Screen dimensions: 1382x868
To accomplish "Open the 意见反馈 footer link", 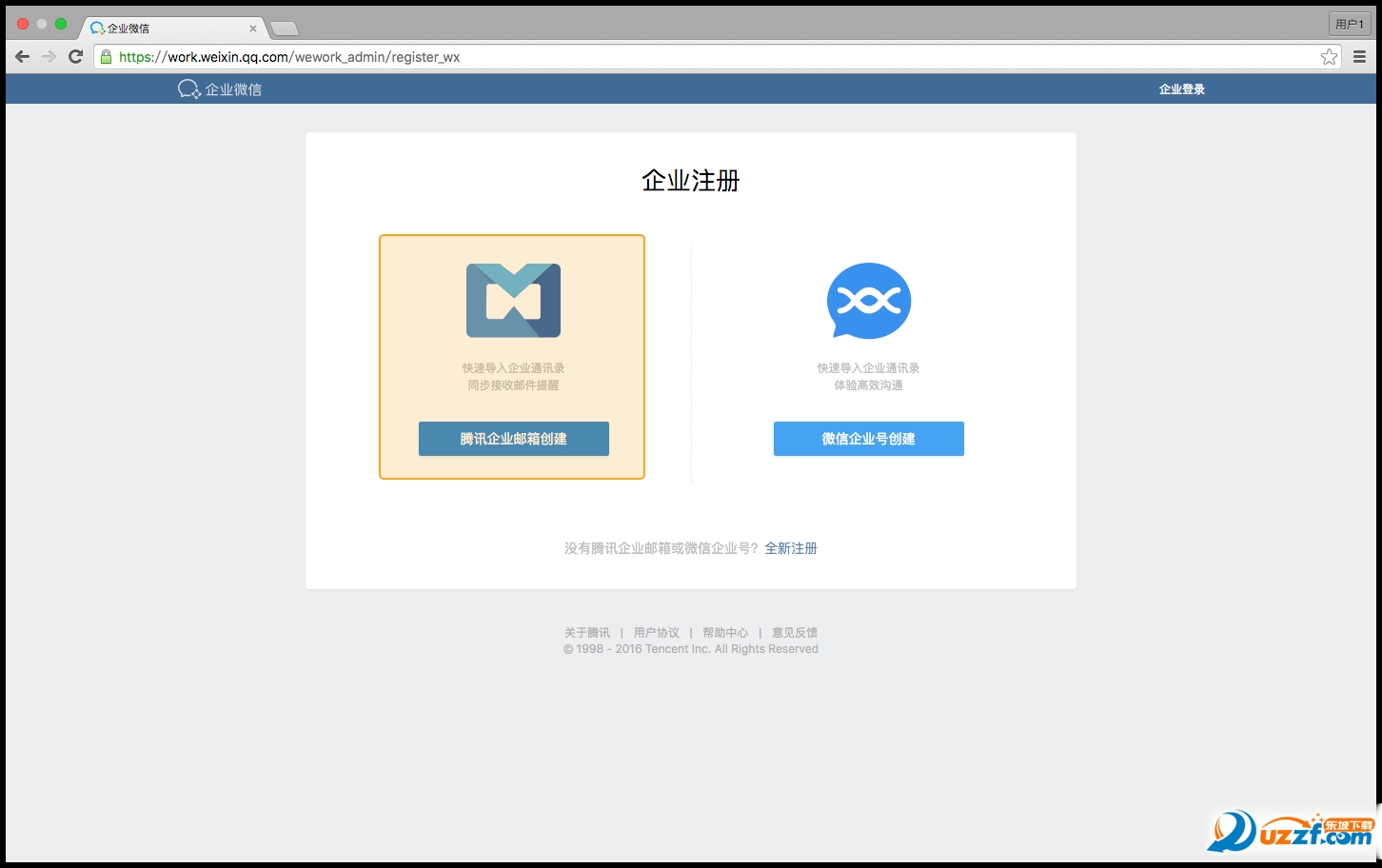I will click(x=795, y=633).
